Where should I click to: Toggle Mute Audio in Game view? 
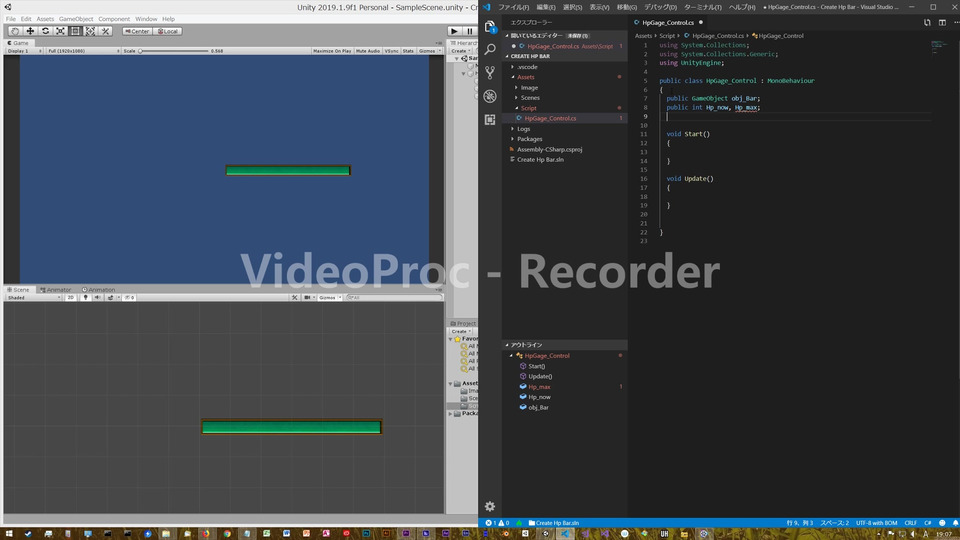point(368,51)
